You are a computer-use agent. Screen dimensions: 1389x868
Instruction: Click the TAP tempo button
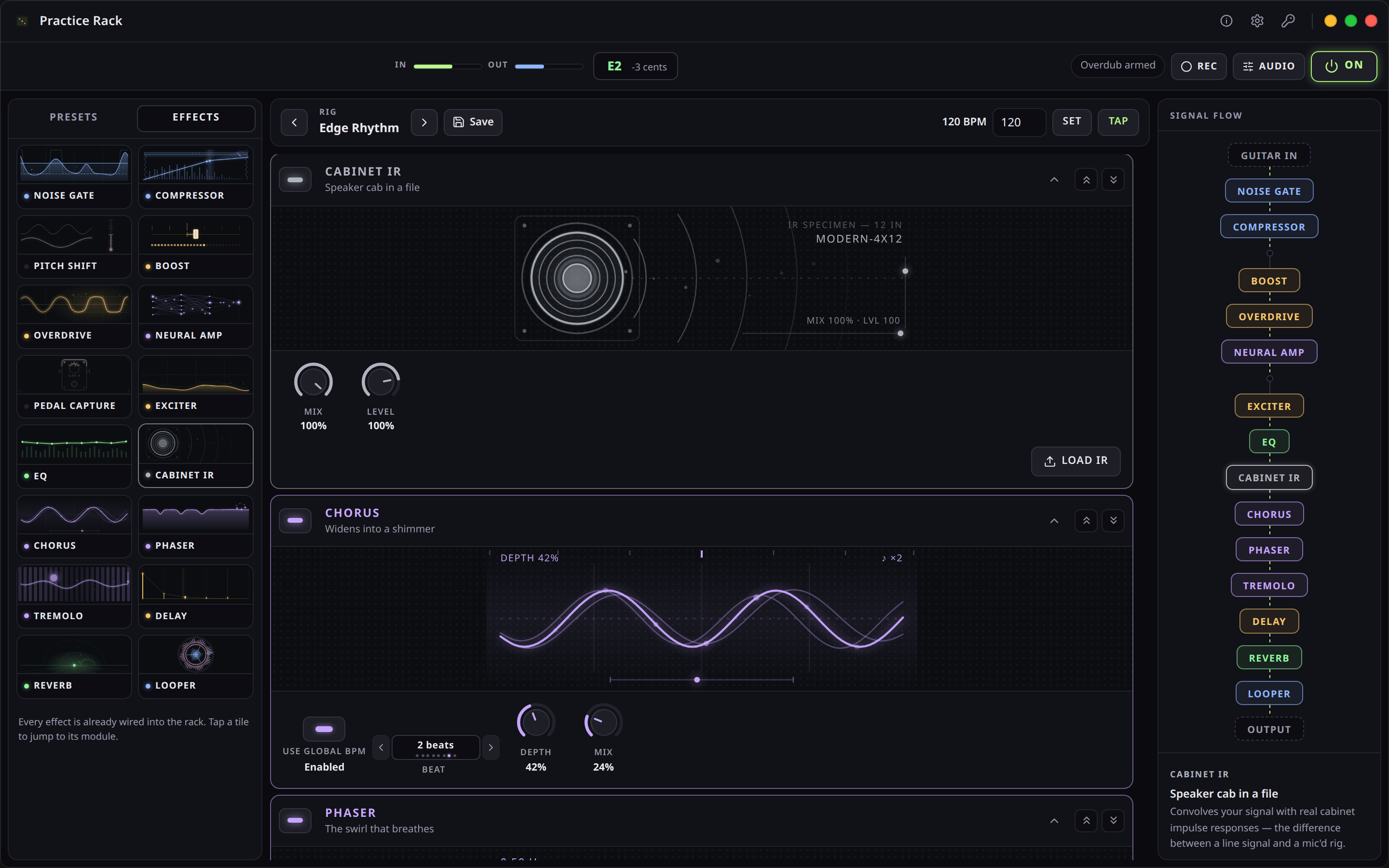(x=1118, y=122)
